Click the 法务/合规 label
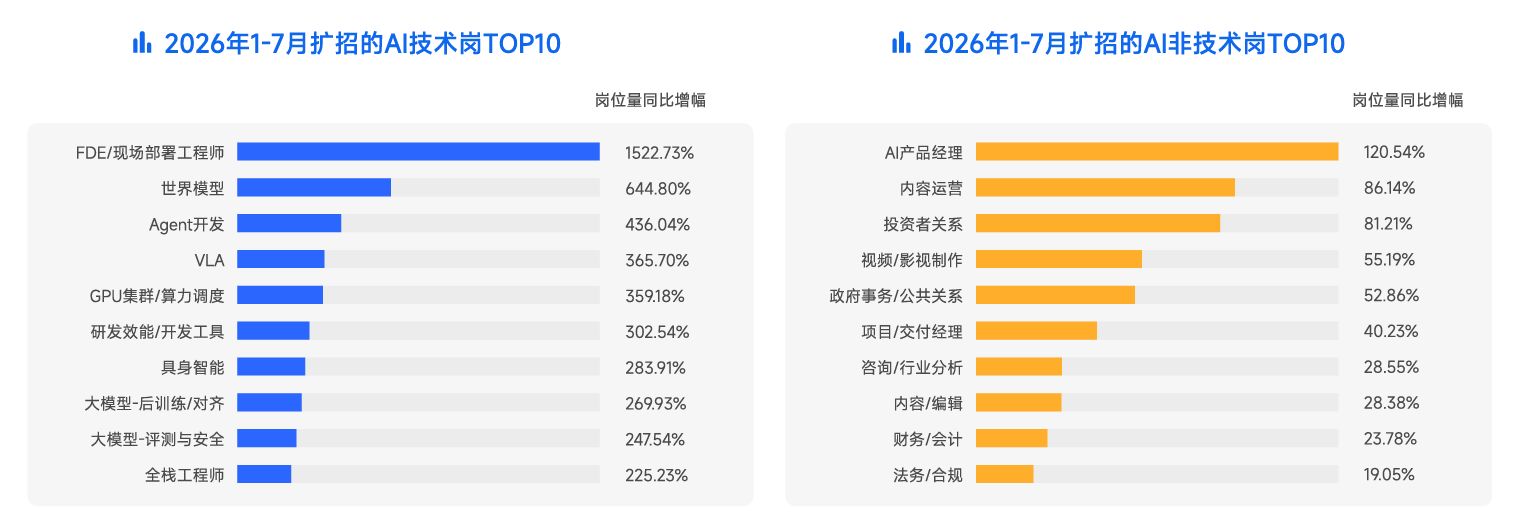 928,475
